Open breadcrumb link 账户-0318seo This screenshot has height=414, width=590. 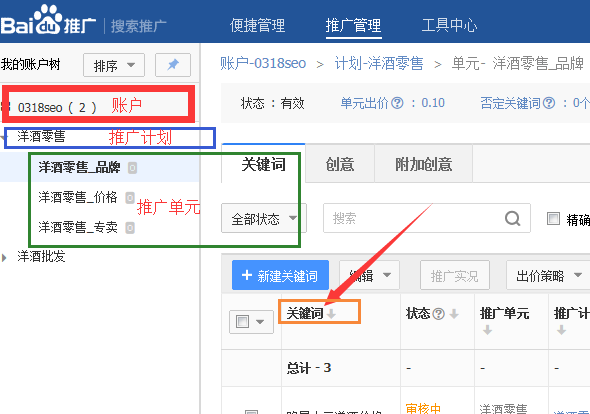coord(263,63)
